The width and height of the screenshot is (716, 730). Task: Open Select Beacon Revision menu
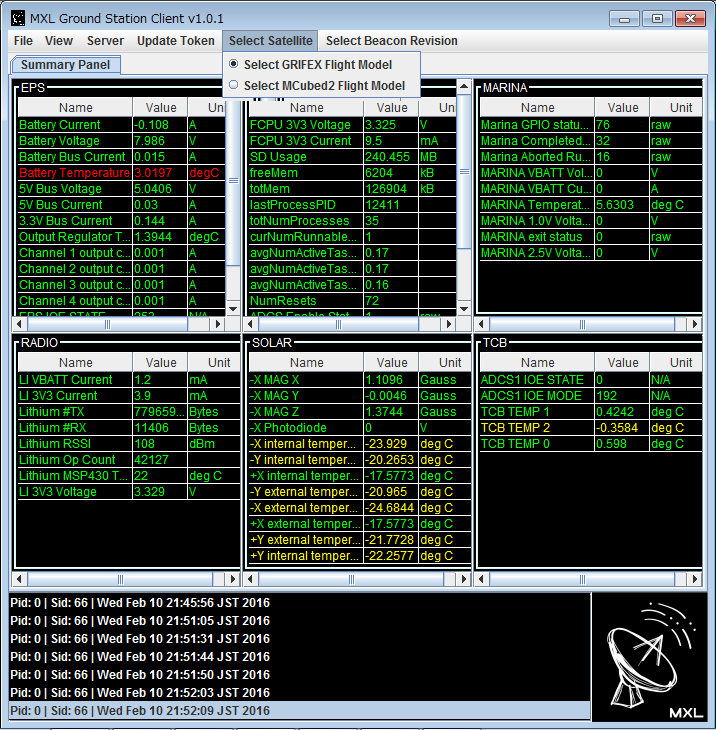392,41
